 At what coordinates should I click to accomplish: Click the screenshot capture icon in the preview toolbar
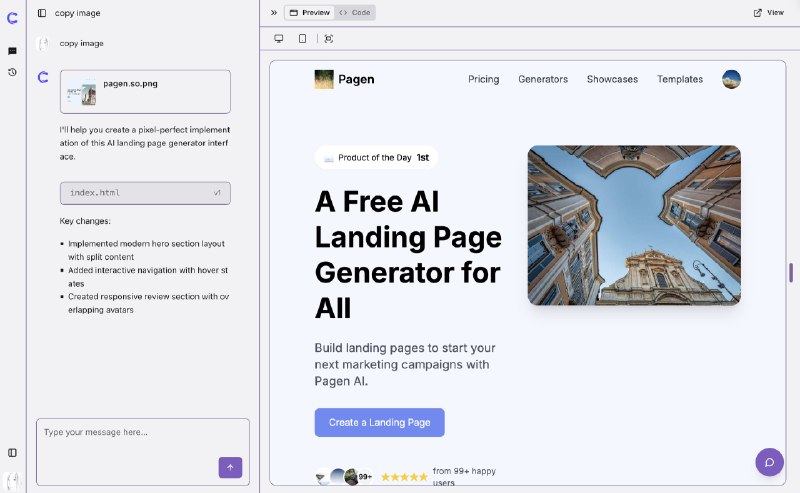[329, 39]
